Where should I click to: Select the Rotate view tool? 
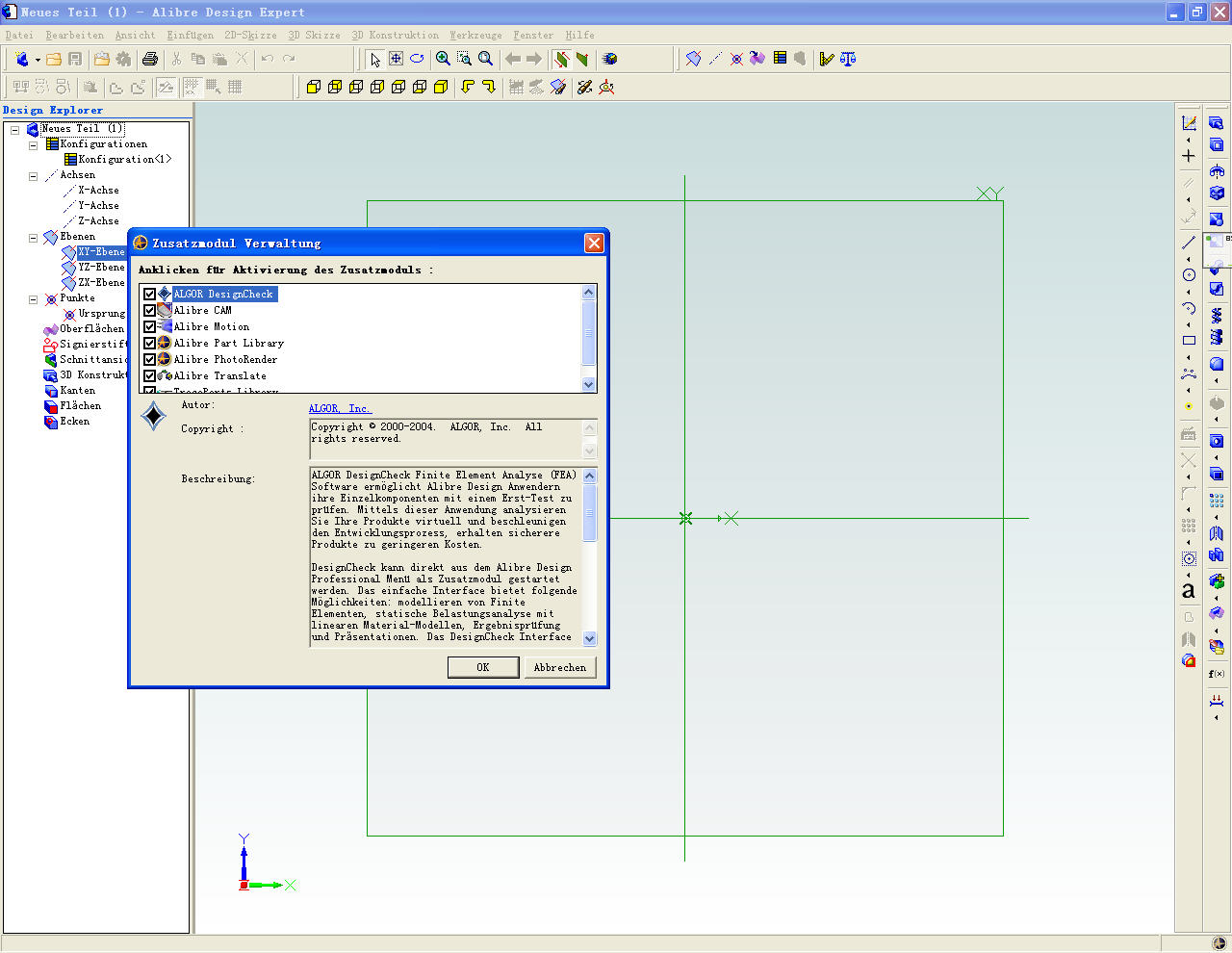point(417,59)
